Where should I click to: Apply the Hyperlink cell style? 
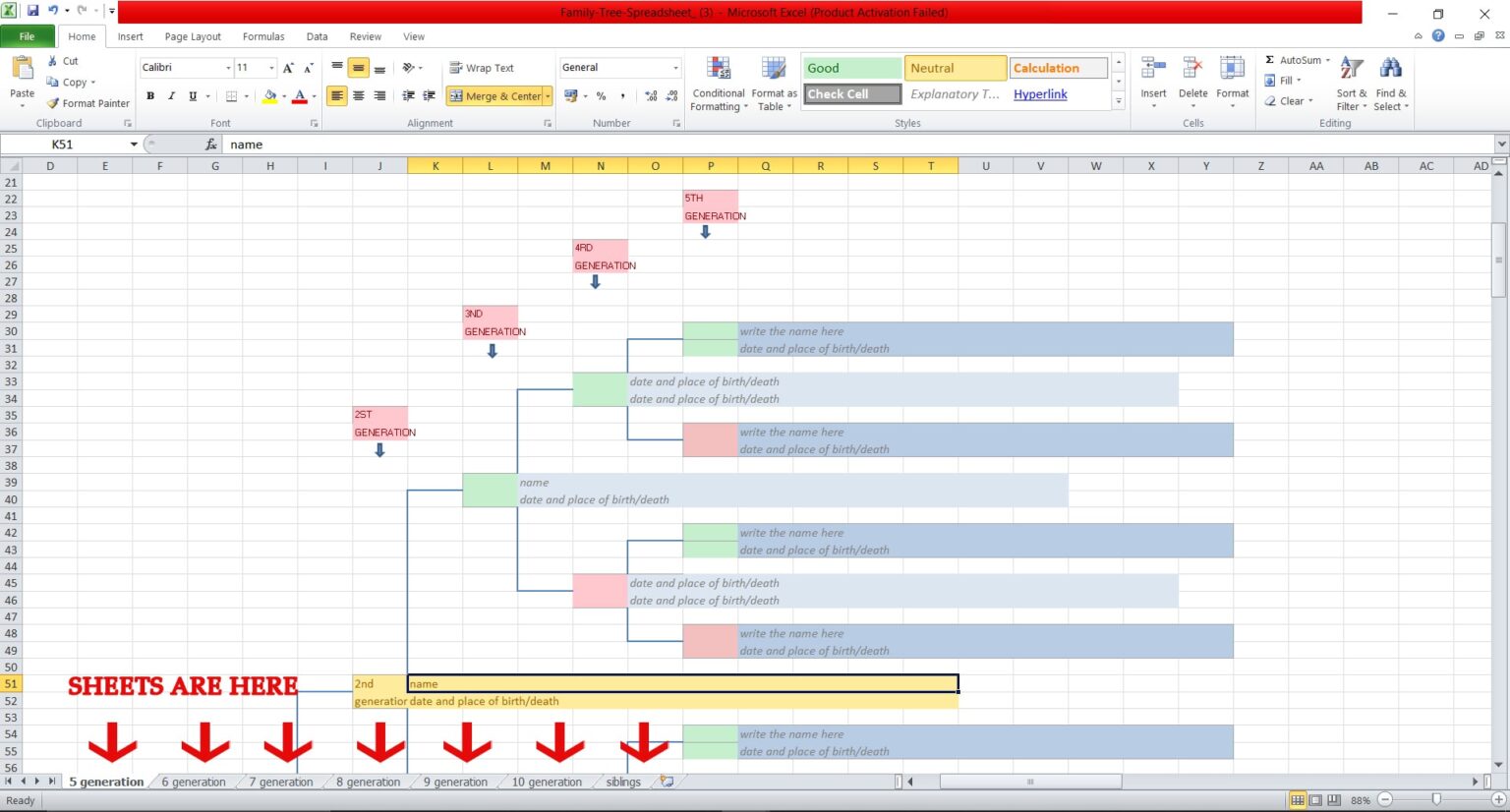[x=1040, y=94]
